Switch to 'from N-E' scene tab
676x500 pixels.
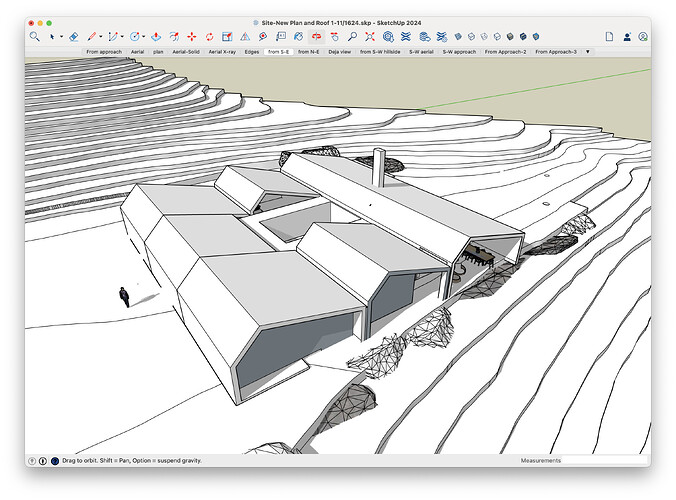309,52
